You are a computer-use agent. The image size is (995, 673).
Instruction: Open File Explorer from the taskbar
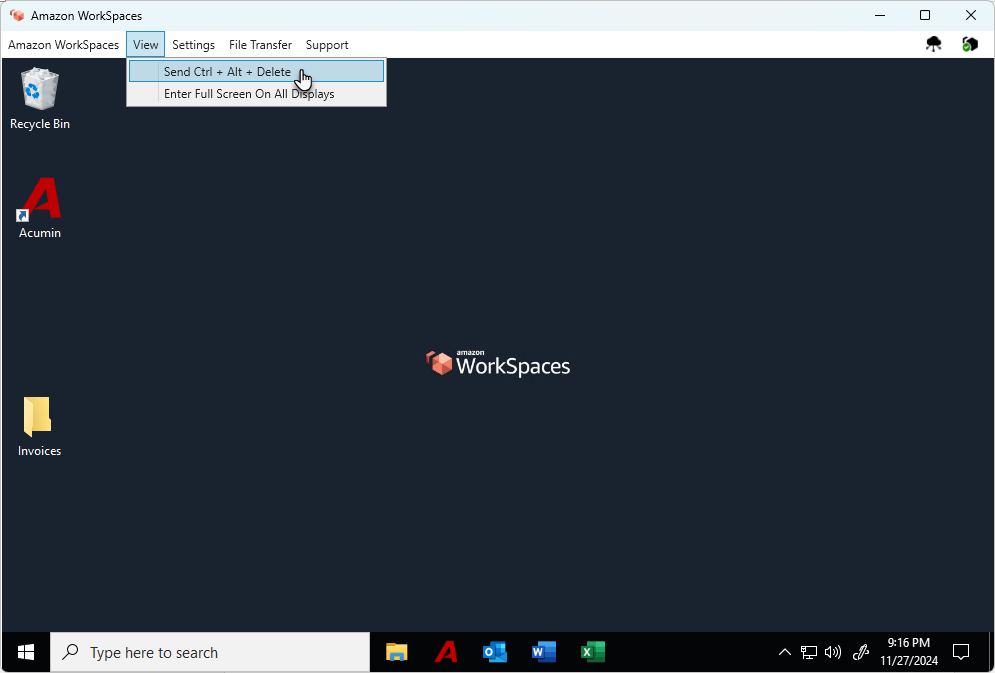397,652
